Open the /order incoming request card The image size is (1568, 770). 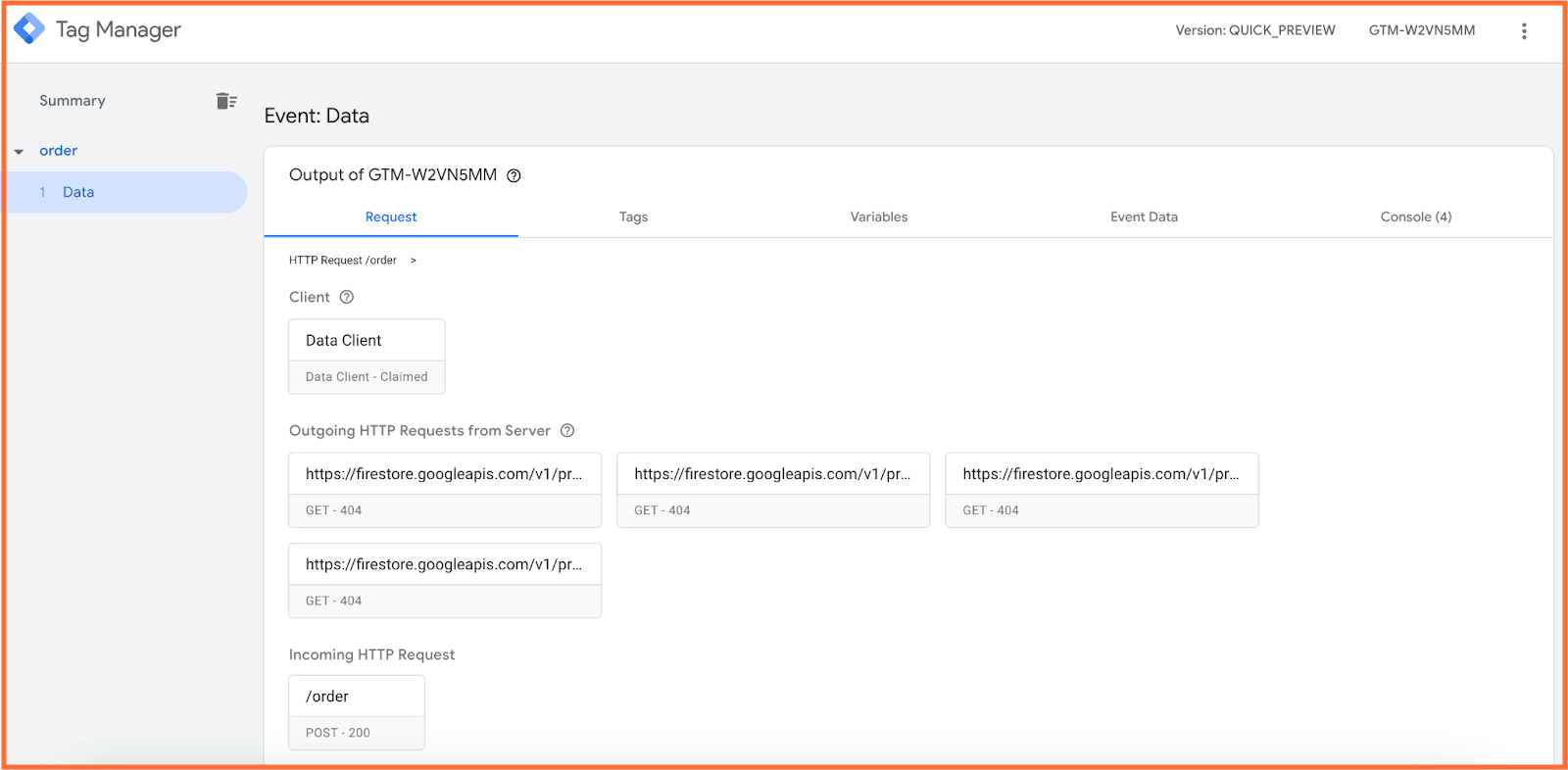[x=357, y=712]
